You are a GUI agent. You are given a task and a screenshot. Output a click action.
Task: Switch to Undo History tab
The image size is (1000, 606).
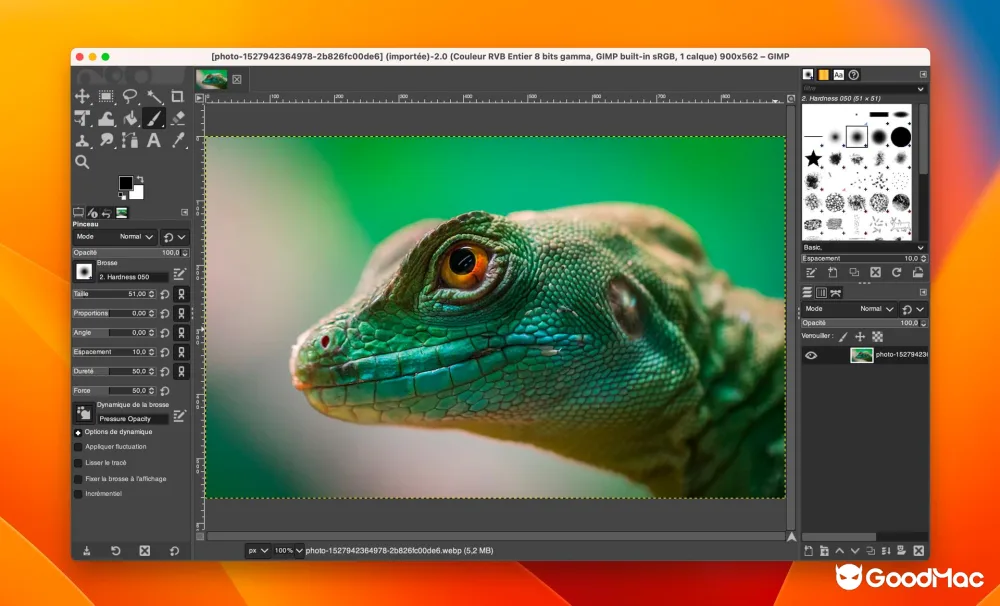click(107, 212)
